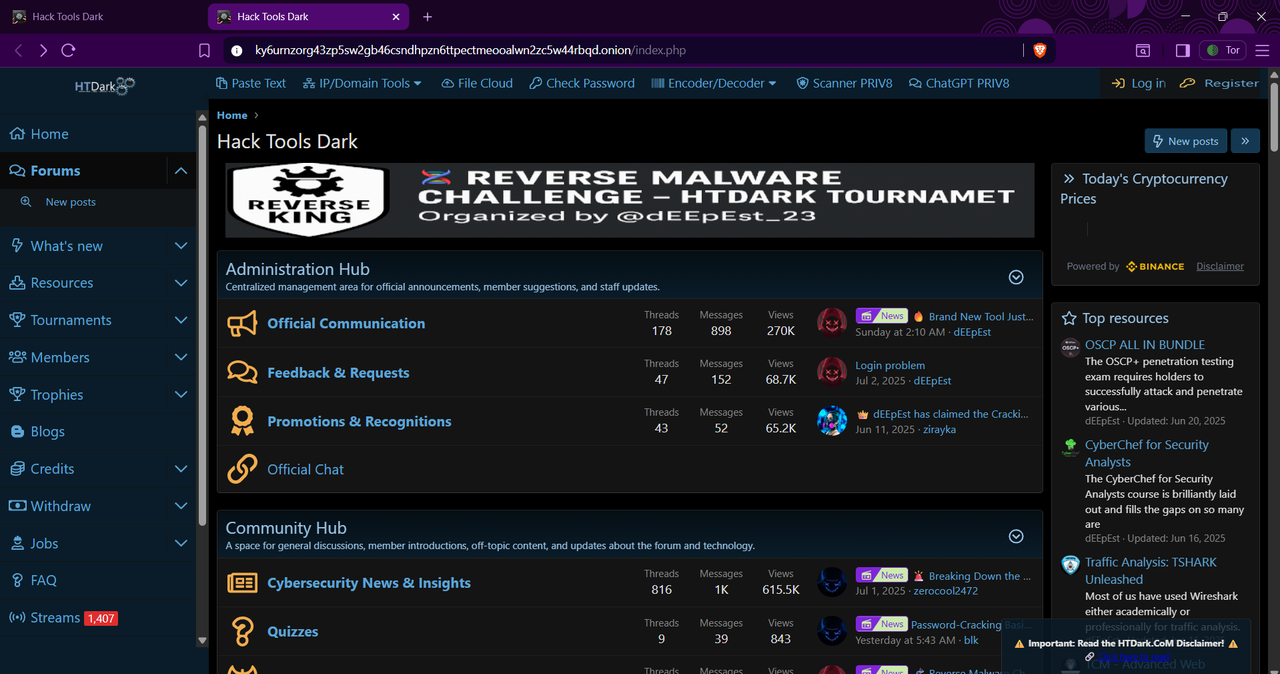The height and width of the screenshot is (674, 1280).
Task: Click CyberChef resource icon
Action: (1070, 448)
